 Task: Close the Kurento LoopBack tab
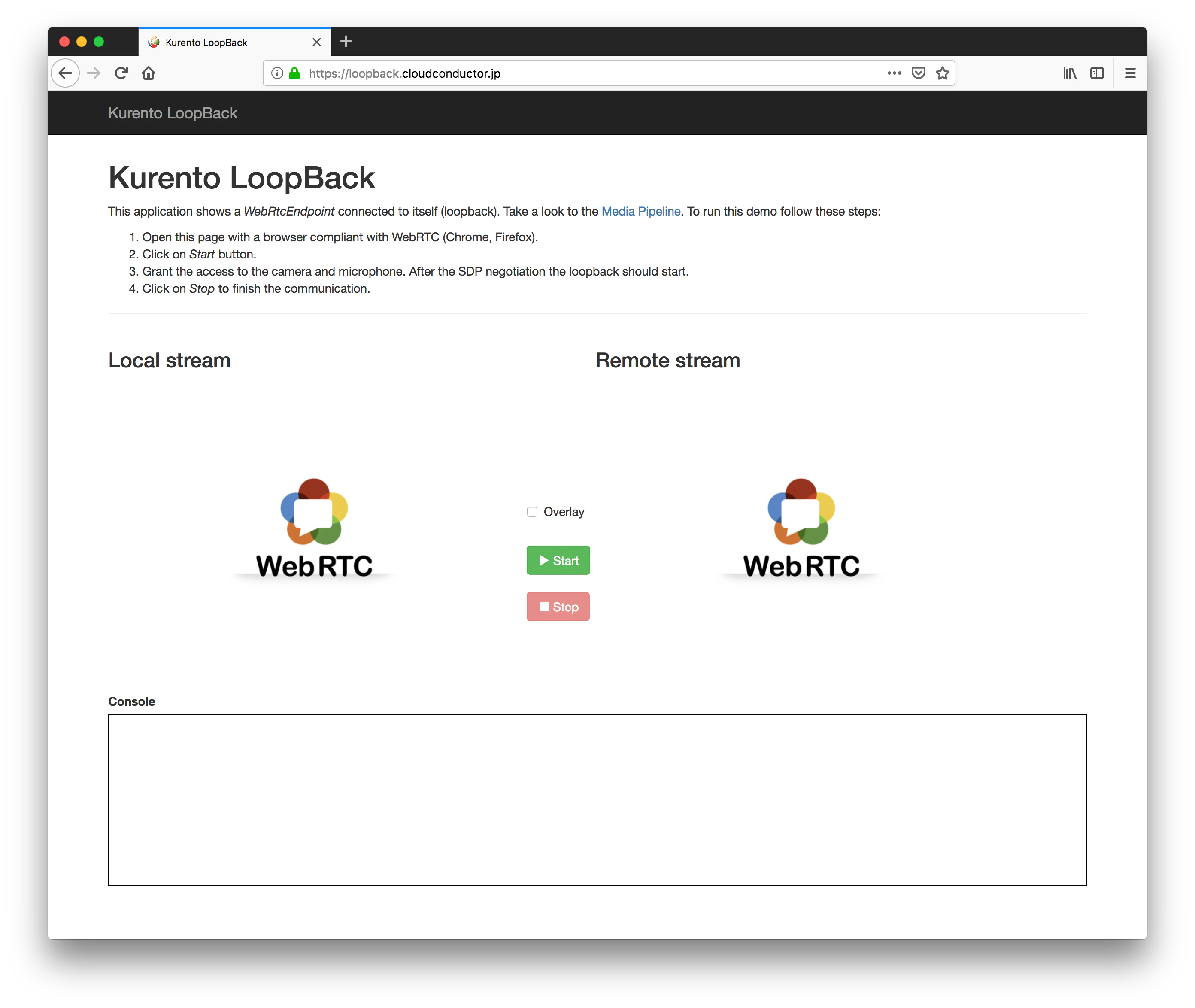[316, 42]
